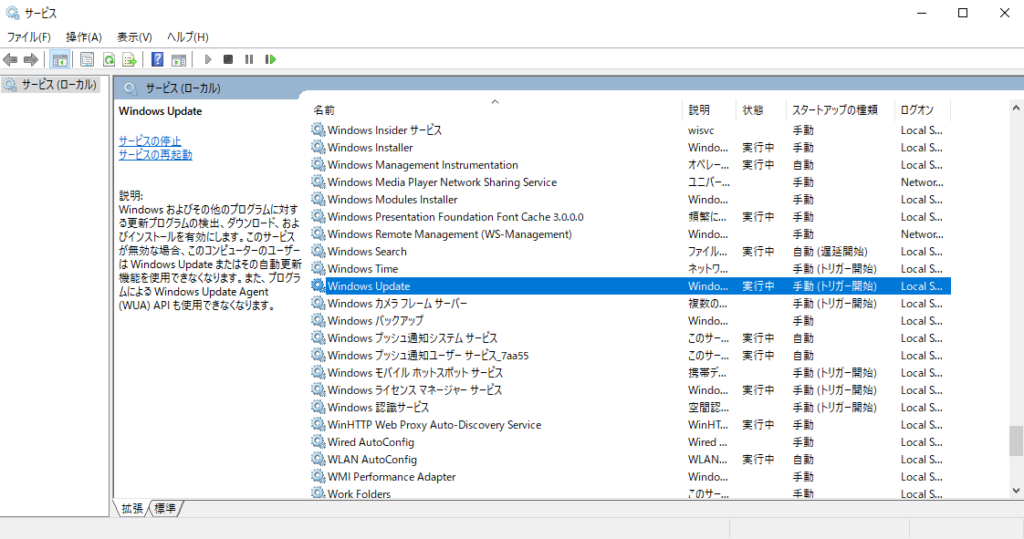This screenshot has width=1024, height=539.
Task: Switch to the 標準 tab
Action: pos(165,508)
